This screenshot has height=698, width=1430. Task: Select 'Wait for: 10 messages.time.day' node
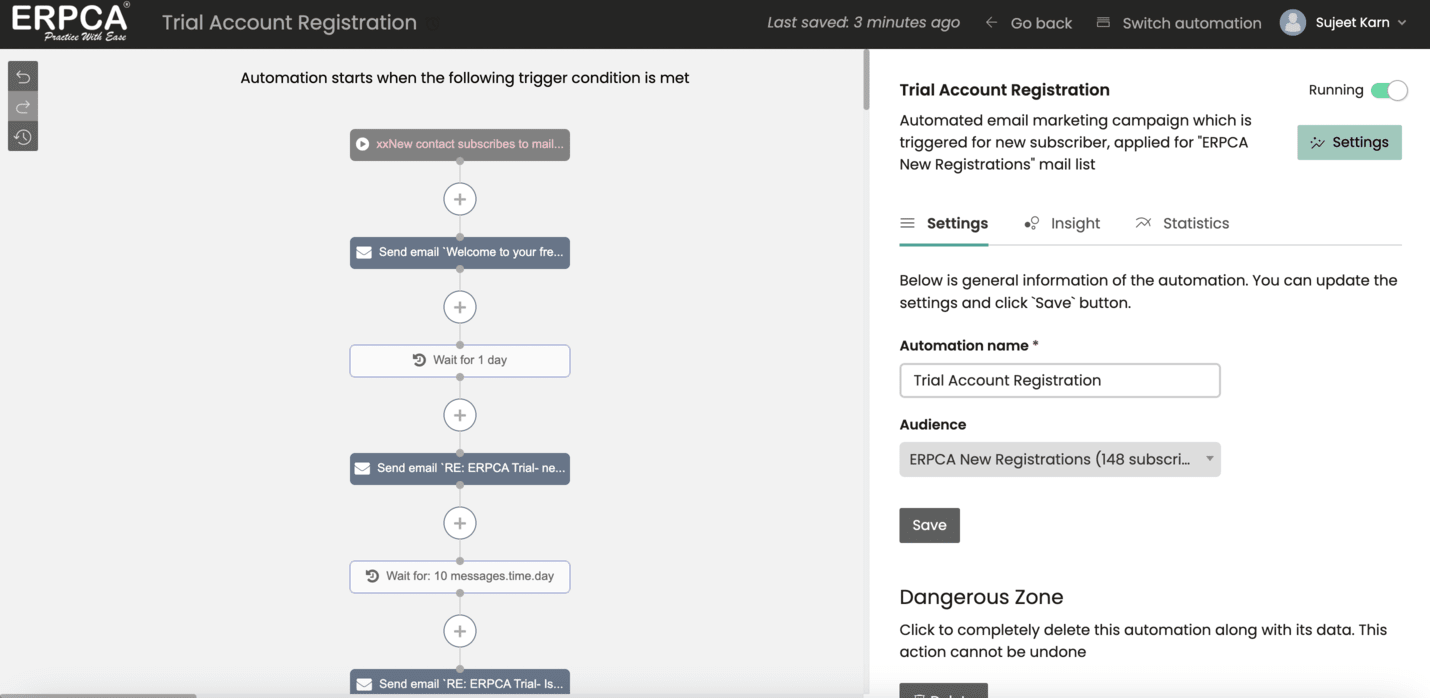coord(460,576)
